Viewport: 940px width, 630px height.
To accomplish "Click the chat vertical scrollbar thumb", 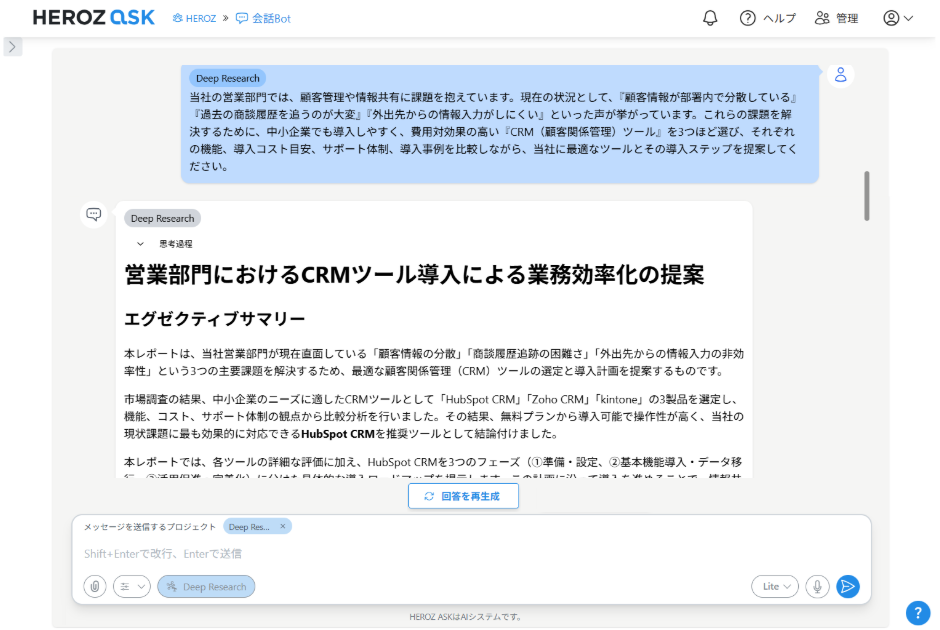I will coord(867,196).
